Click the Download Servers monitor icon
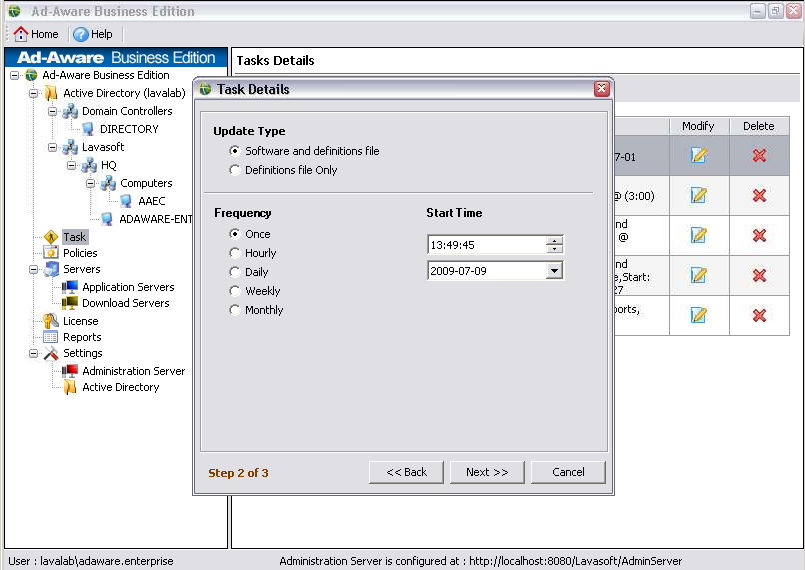Image resolution: width=805 pixels, height=570 pixels. pos(70,303)
